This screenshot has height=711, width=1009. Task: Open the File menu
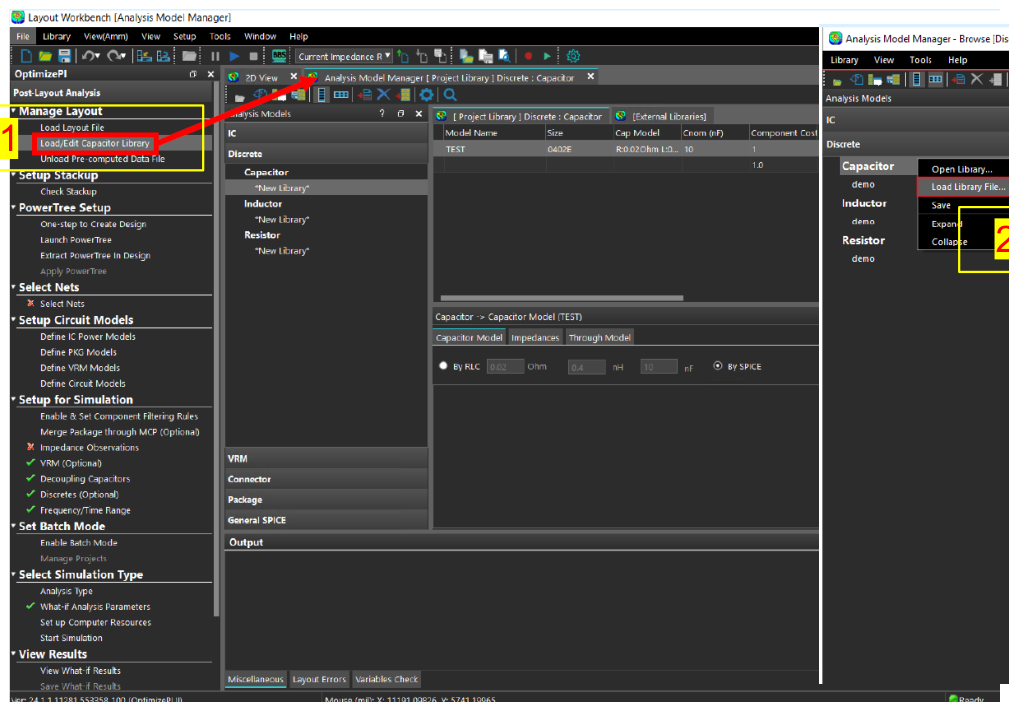(23, 36)
